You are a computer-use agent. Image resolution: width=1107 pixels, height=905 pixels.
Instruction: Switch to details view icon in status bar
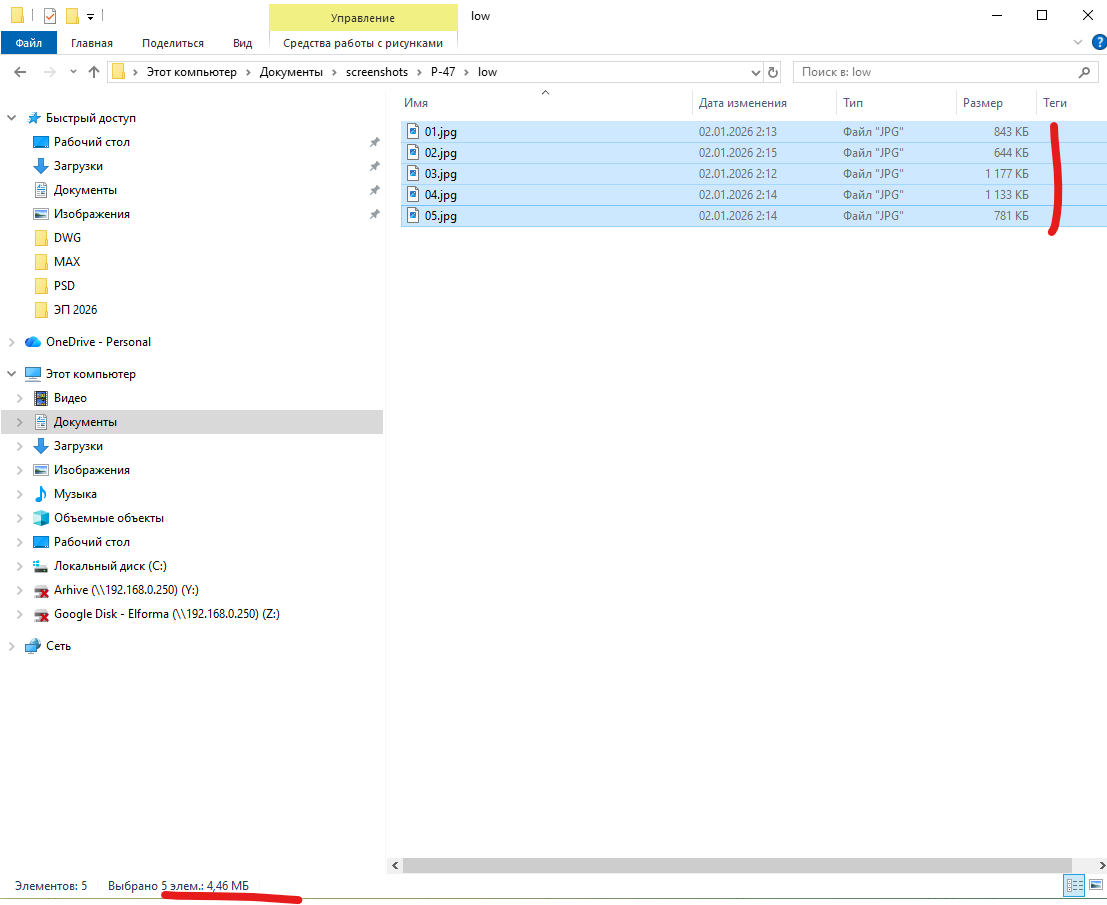click(1075, 885)
